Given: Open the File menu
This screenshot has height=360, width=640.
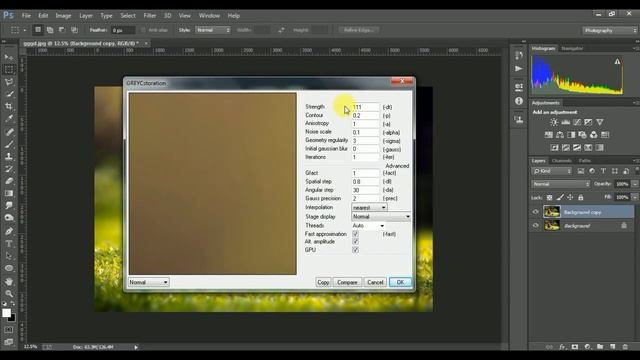Looking at the screenshot, I should point(27,16).
